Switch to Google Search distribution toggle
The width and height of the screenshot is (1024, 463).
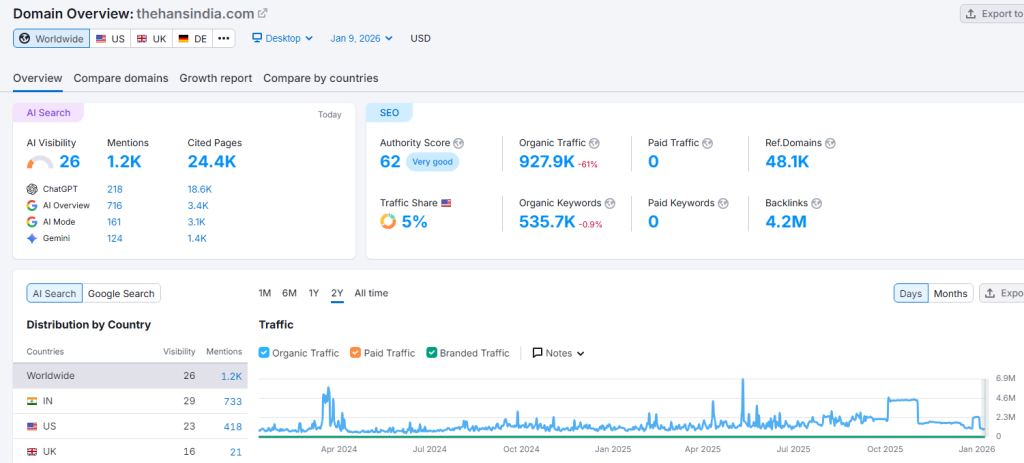[x=121, y=293]
